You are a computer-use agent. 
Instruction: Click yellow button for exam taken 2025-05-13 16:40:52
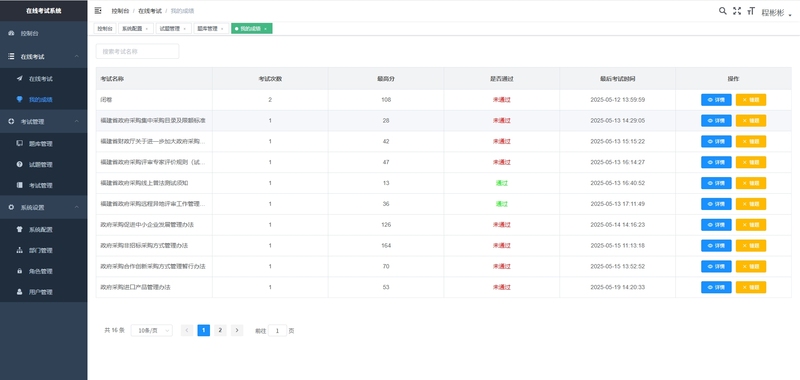point(751,183)
